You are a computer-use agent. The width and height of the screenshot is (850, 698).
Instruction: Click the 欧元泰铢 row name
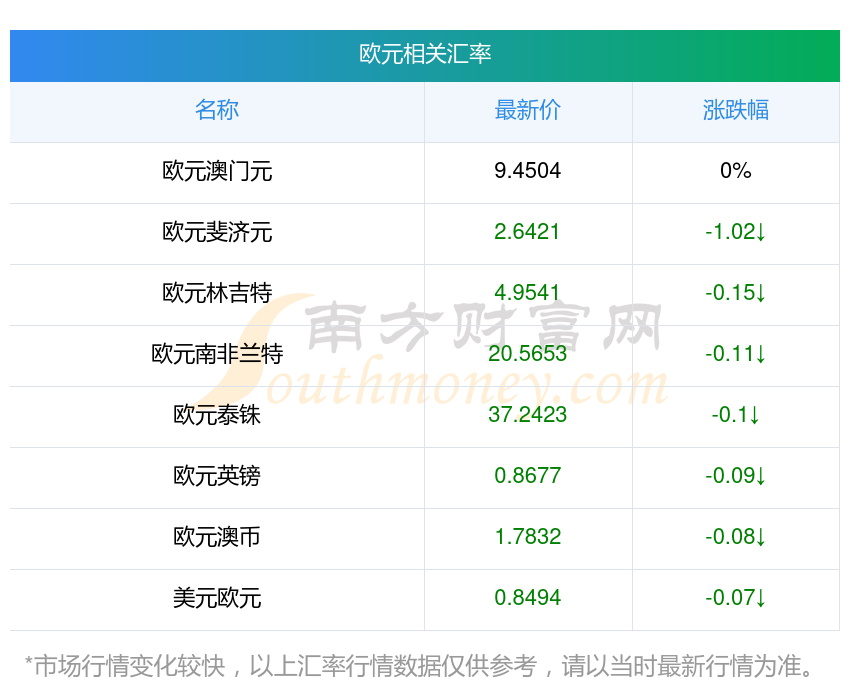click(217, 415)
